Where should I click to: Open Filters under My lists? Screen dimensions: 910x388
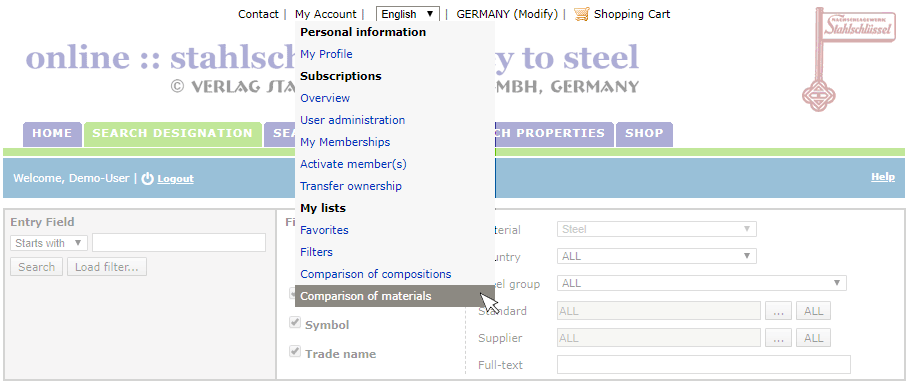click(x=316, y=252)
